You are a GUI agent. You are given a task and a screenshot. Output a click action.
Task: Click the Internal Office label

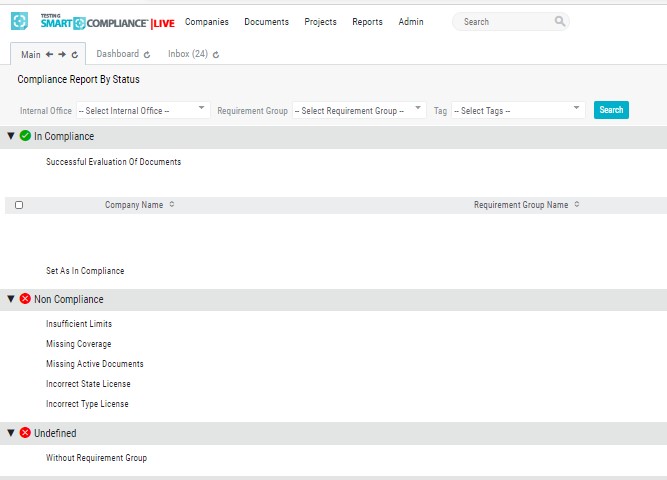[46, 111]
